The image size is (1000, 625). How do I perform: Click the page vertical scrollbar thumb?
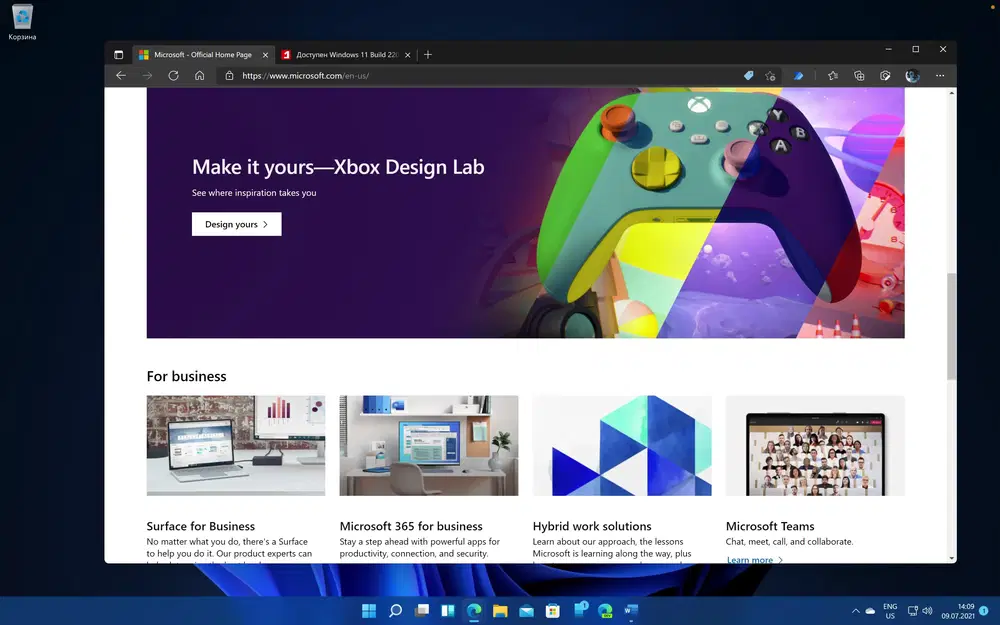click(952, 327)
